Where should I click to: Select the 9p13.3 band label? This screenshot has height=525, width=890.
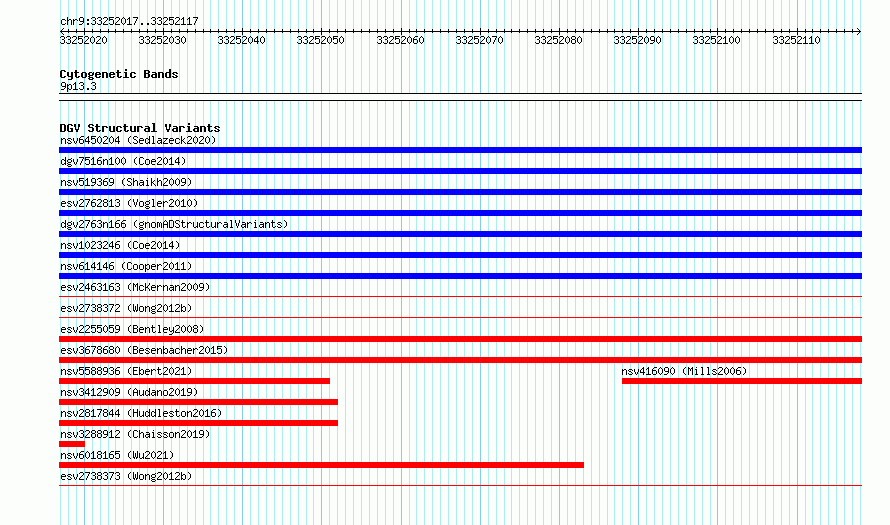78,86
